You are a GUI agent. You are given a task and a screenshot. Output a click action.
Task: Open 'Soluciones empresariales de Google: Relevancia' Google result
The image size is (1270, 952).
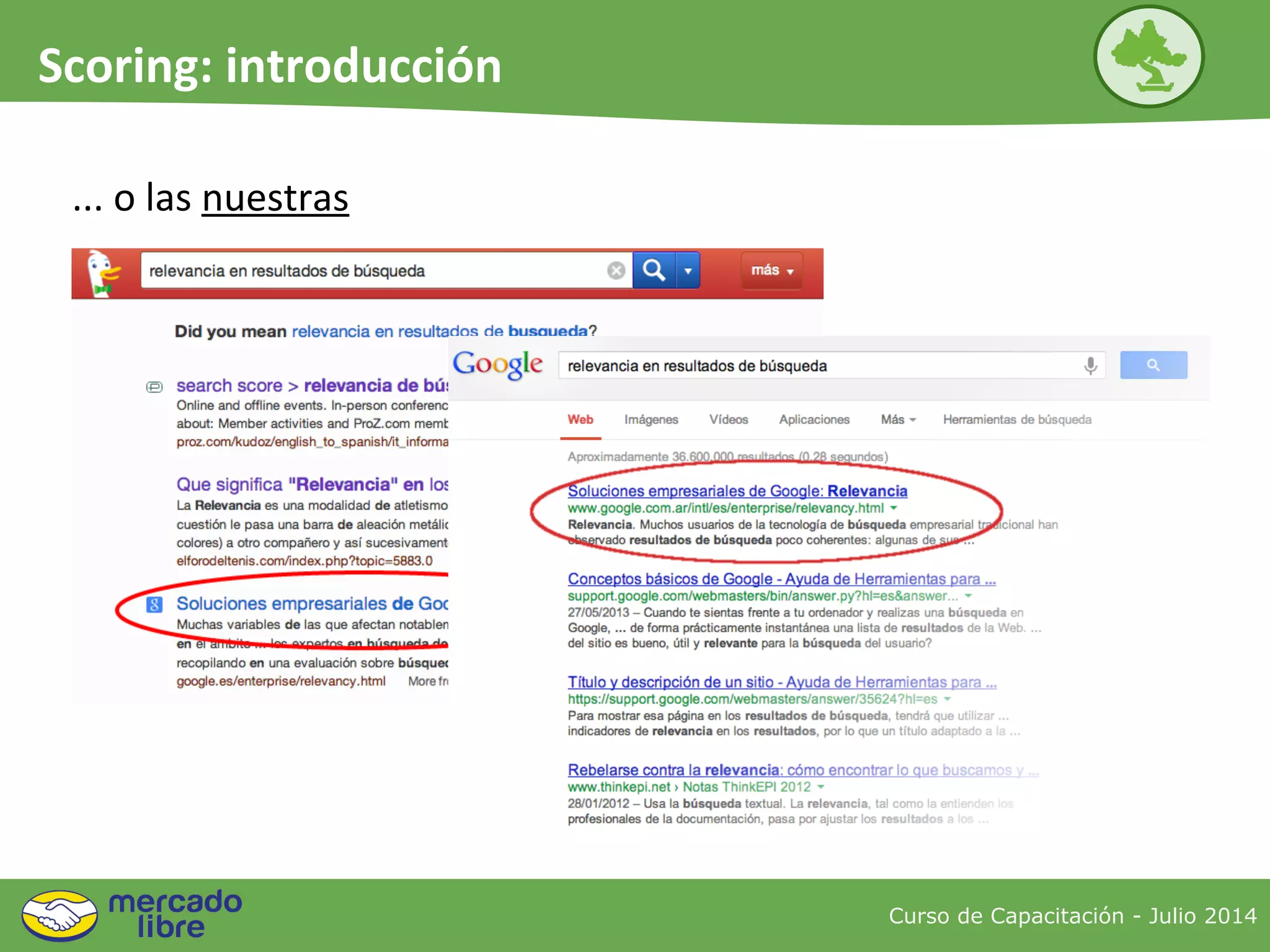[x=737, y=491]
